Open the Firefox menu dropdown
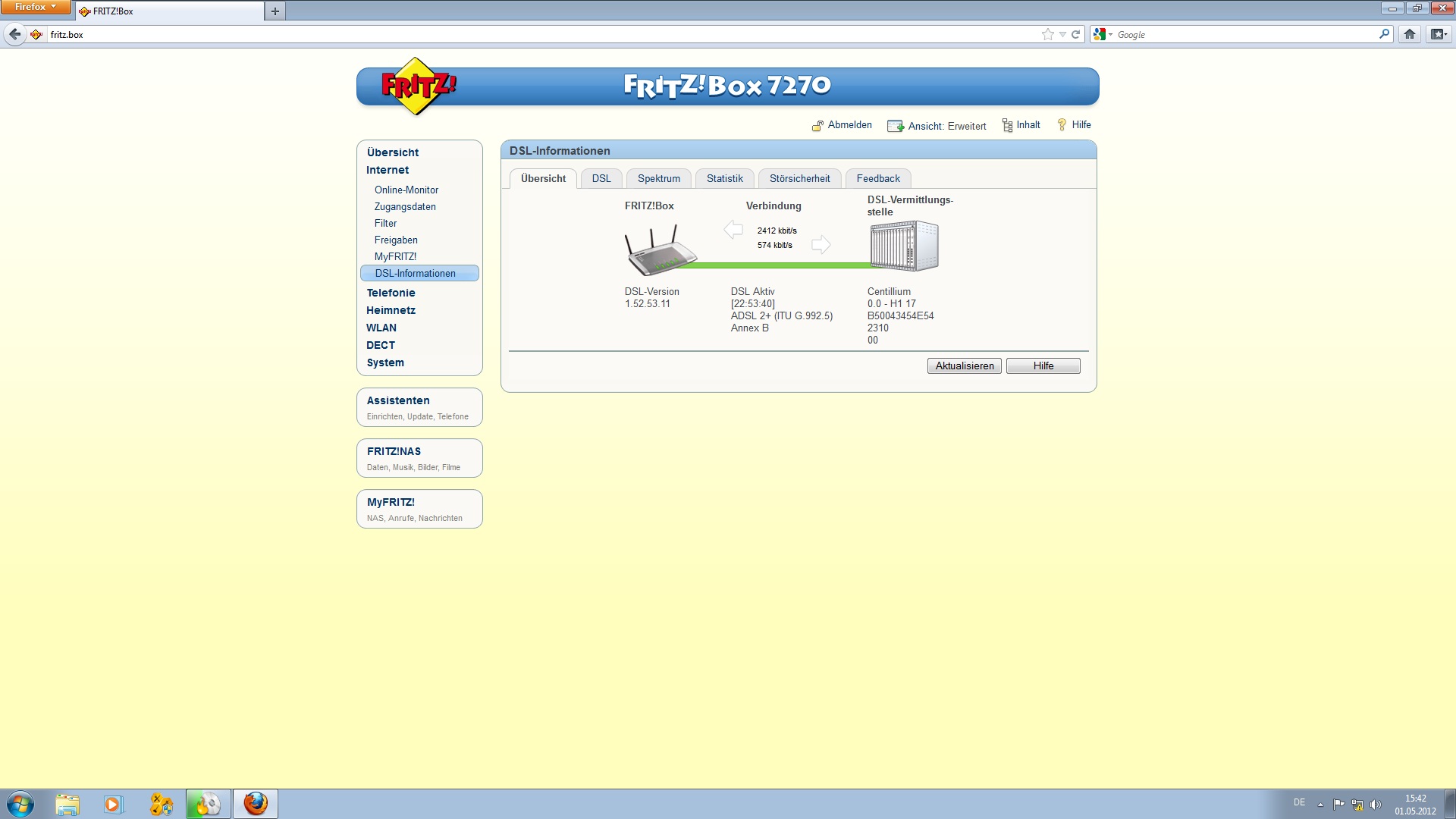Screen dimensions: 1456x819 click(x=35, y=7)
